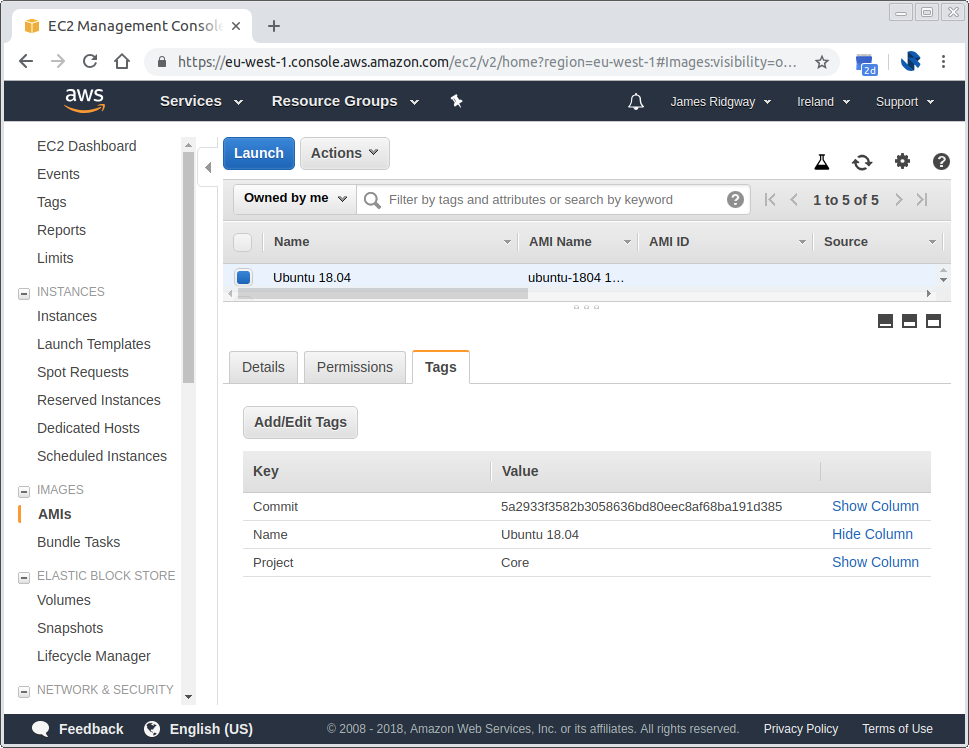Open the Actions dropdown
This screenshot has width=969, height=748.
point(345,153)
